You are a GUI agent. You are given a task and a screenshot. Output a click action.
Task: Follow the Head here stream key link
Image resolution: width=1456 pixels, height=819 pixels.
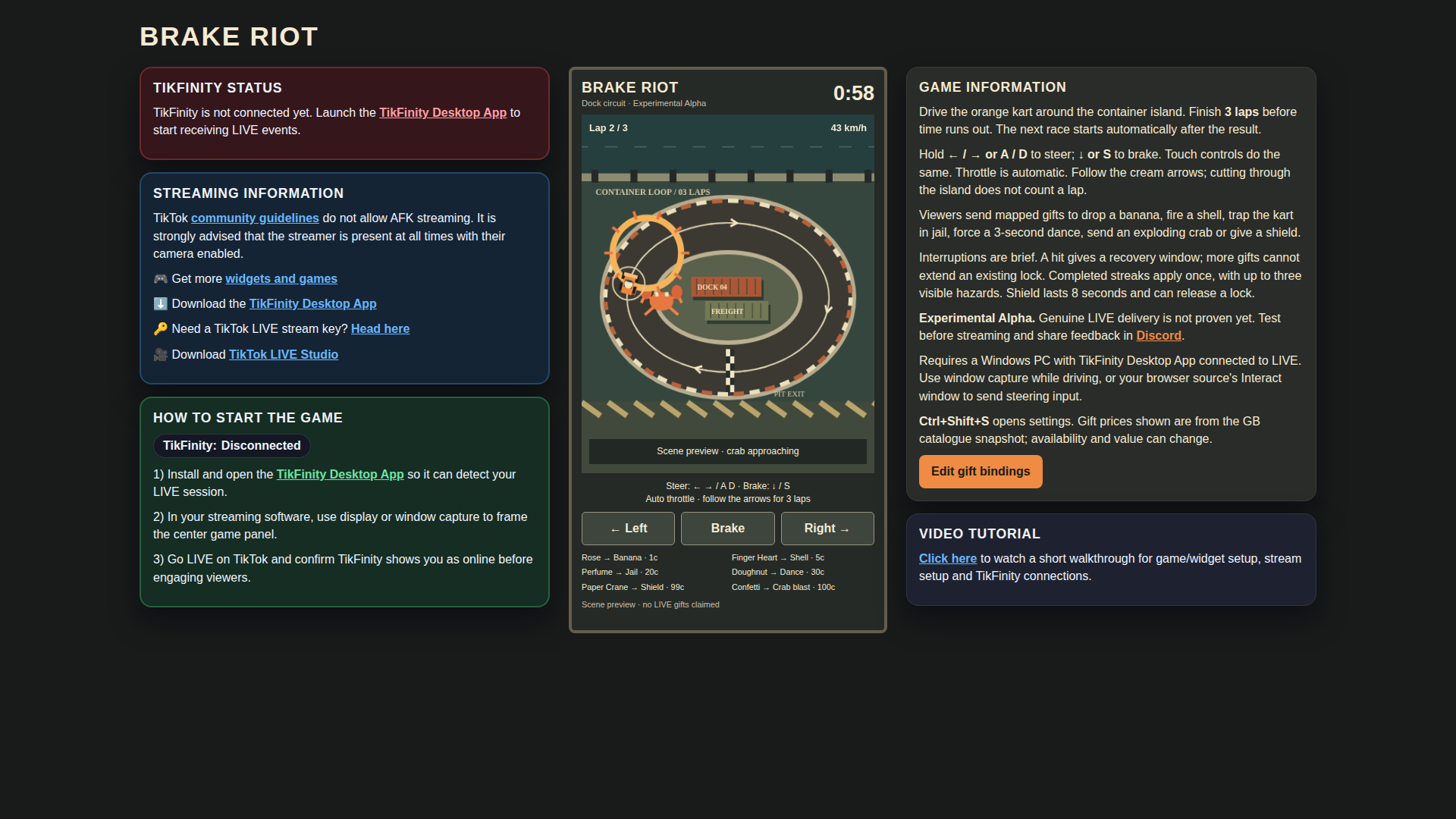(x=380, y=328)
